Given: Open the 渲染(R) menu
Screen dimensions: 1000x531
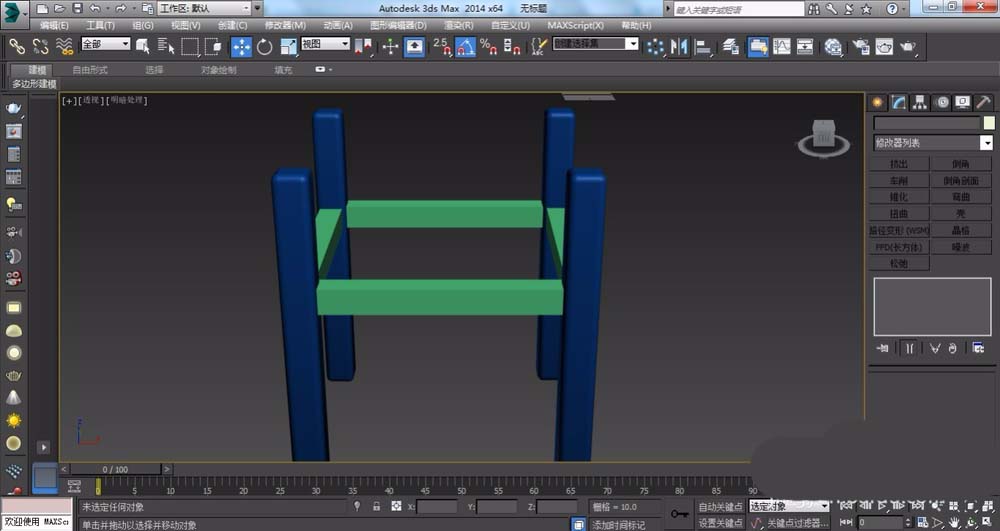Looking at the screenshot, I should (x=458, y=25).
